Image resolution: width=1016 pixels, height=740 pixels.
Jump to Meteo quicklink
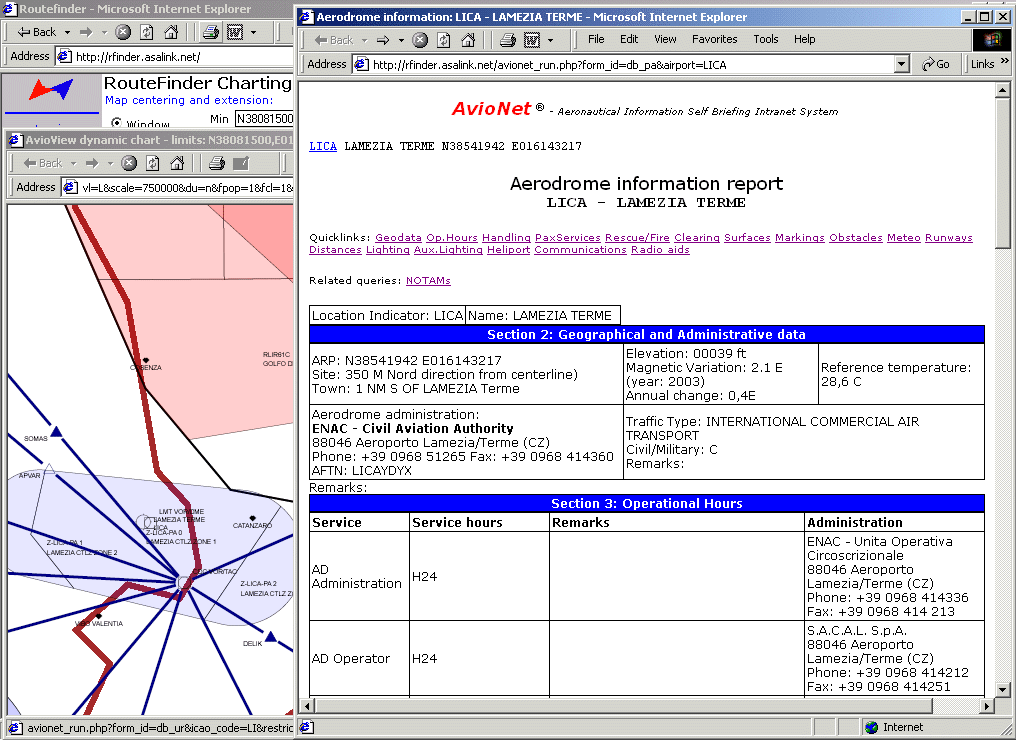coord(903,238)
